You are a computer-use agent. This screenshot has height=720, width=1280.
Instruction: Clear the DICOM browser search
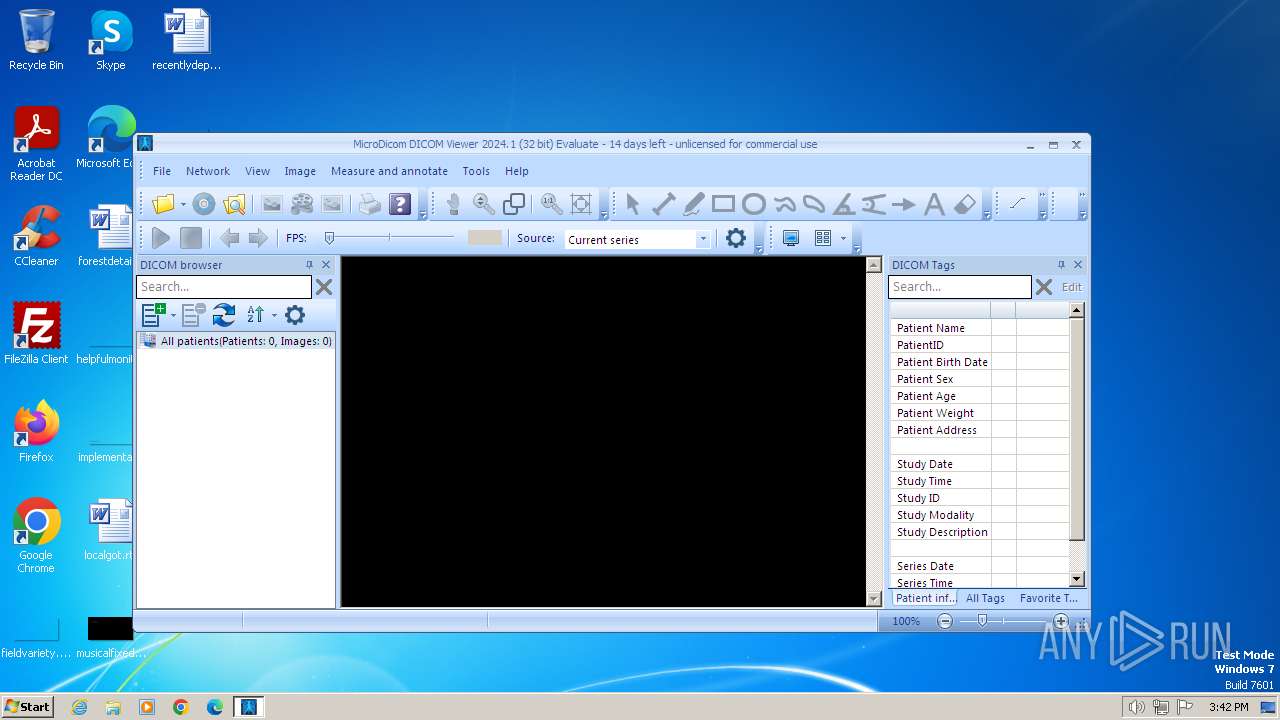coord(324,287)
